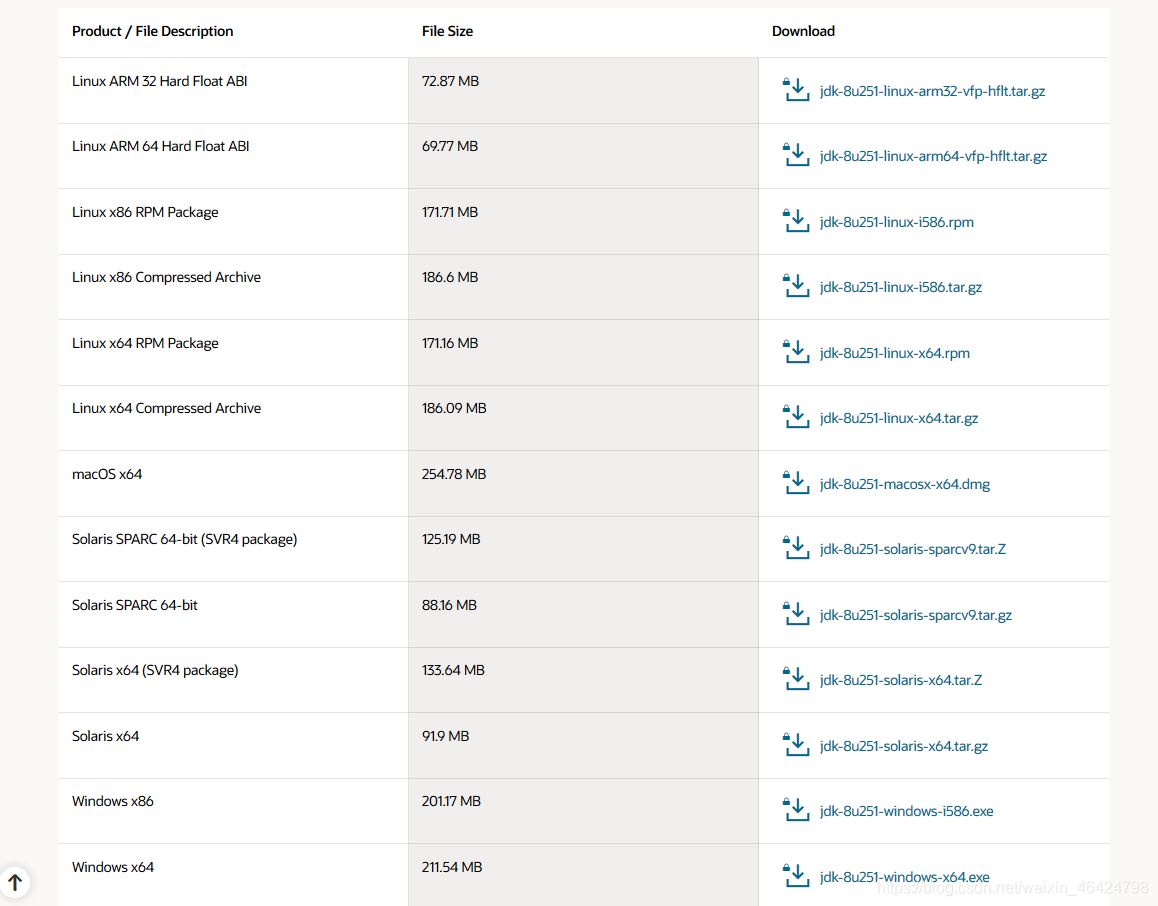Click the '72.87 MB' file size
The width and height of the screenshot is (1158, 906).
click(x=450, y=81)
